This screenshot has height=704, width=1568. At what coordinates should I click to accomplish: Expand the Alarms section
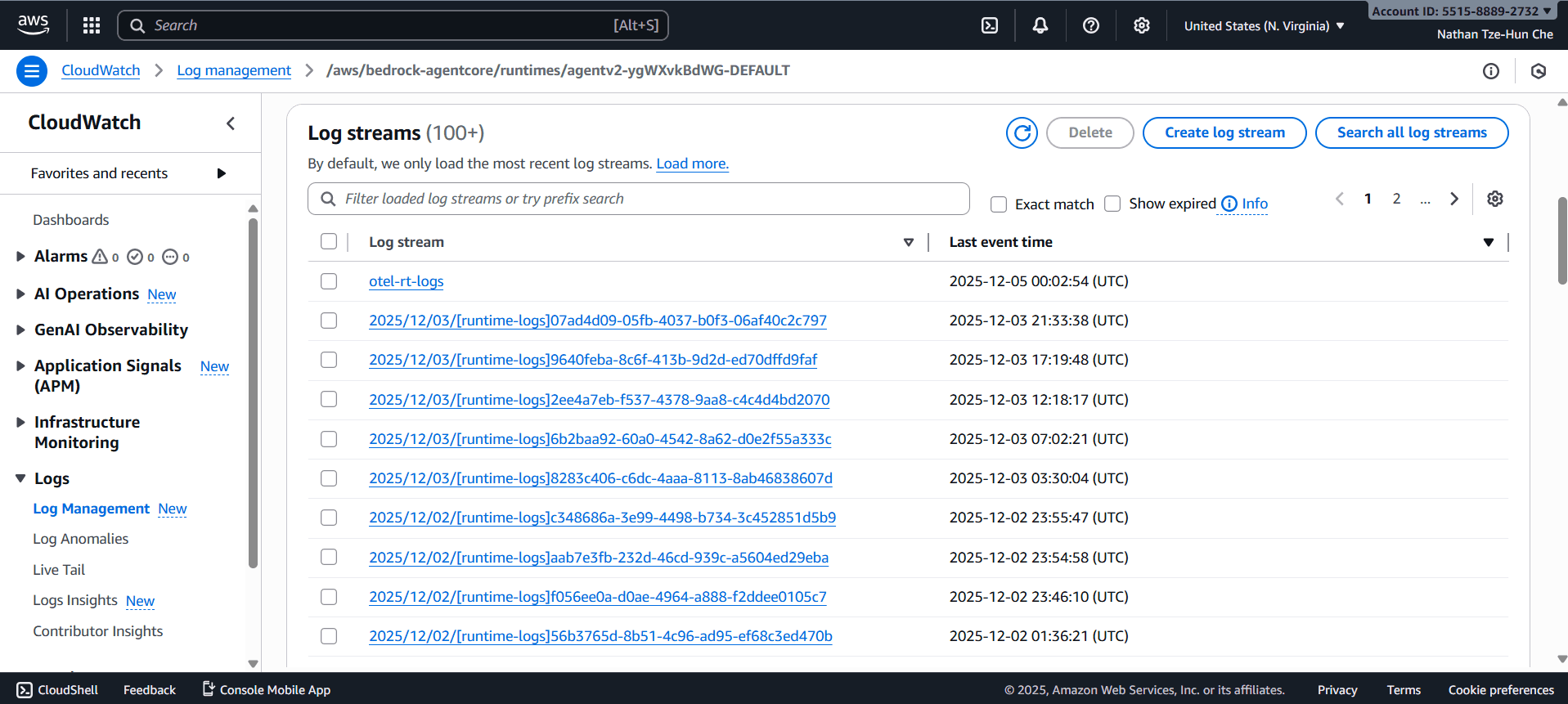[x=20, y=257]
